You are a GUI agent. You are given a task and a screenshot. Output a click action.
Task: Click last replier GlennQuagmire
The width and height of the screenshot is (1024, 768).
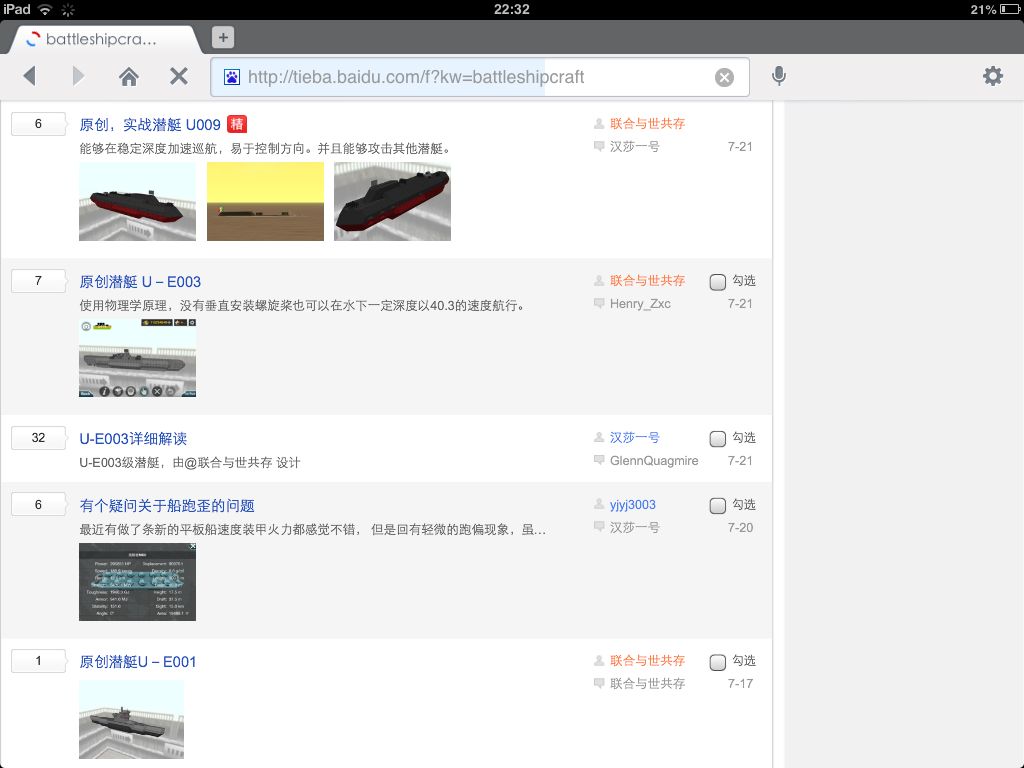[654, 460]
